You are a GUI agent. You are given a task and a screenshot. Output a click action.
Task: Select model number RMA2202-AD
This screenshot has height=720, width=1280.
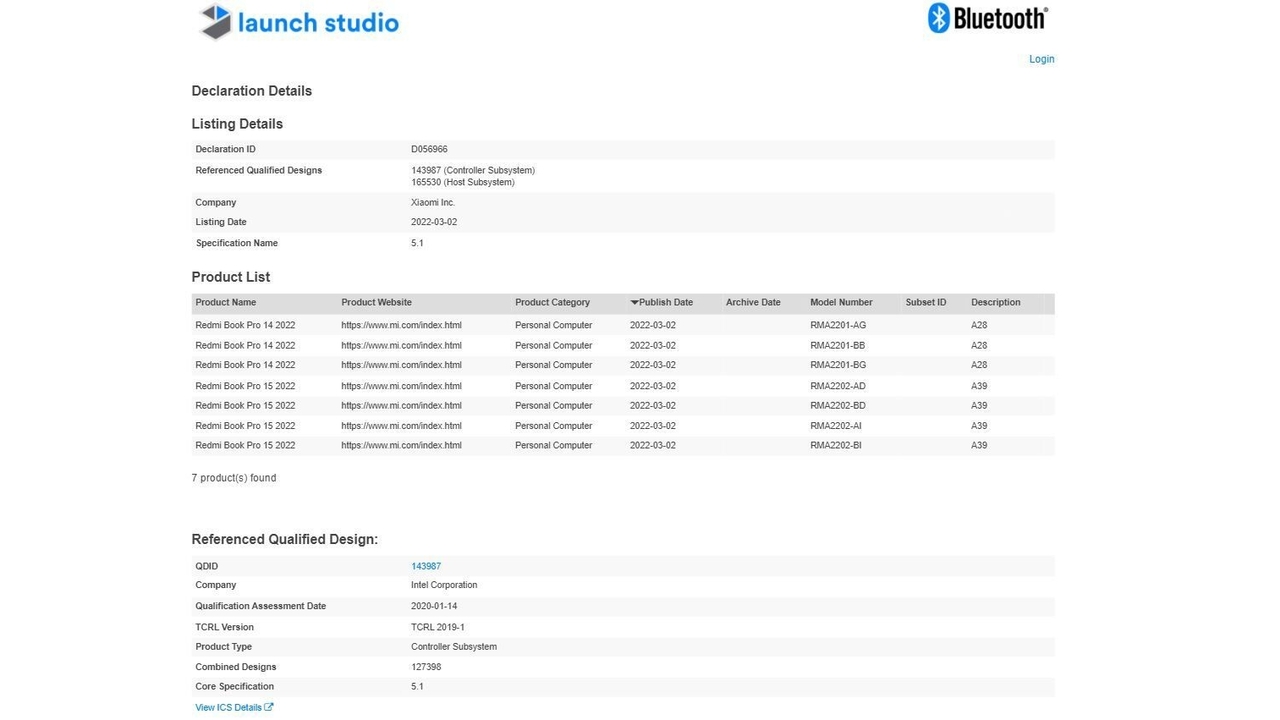click(838, 386)
